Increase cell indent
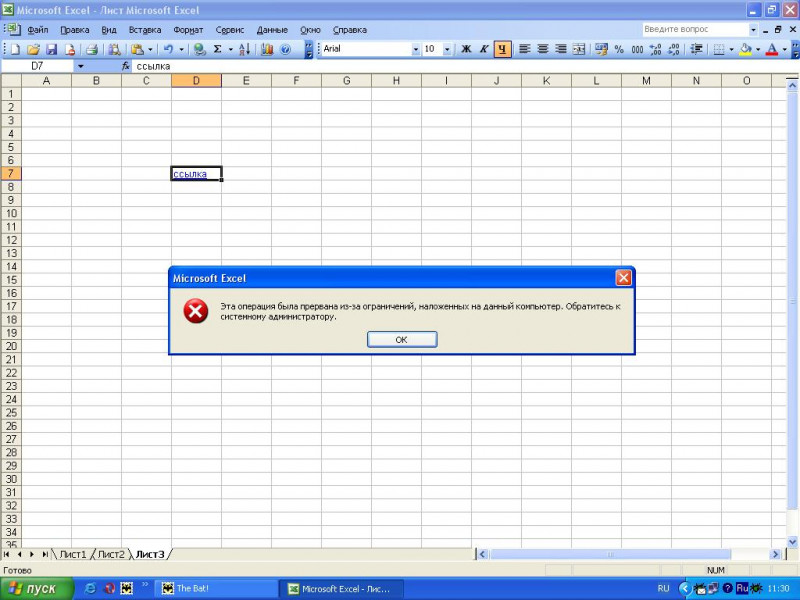The image size is (800, 600). [x=696, y=49]
